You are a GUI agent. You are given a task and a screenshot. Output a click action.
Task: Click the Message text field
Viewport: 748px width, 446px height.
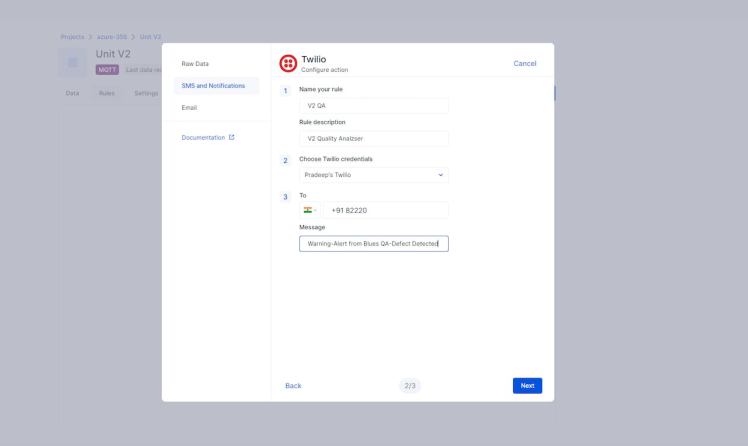[x=374, y=244]
